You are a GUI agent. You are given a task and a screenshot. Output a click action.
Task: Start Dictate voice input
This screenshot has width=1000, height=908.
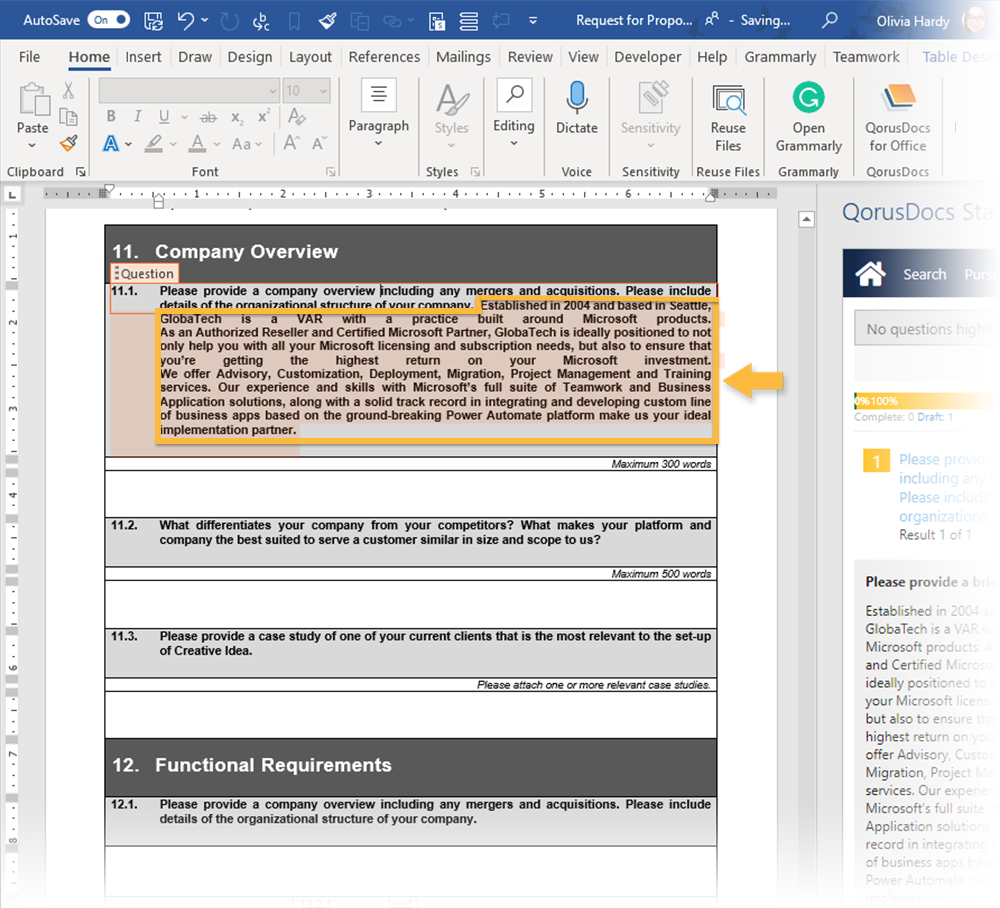pyautogui.click(x=577, y=108)
